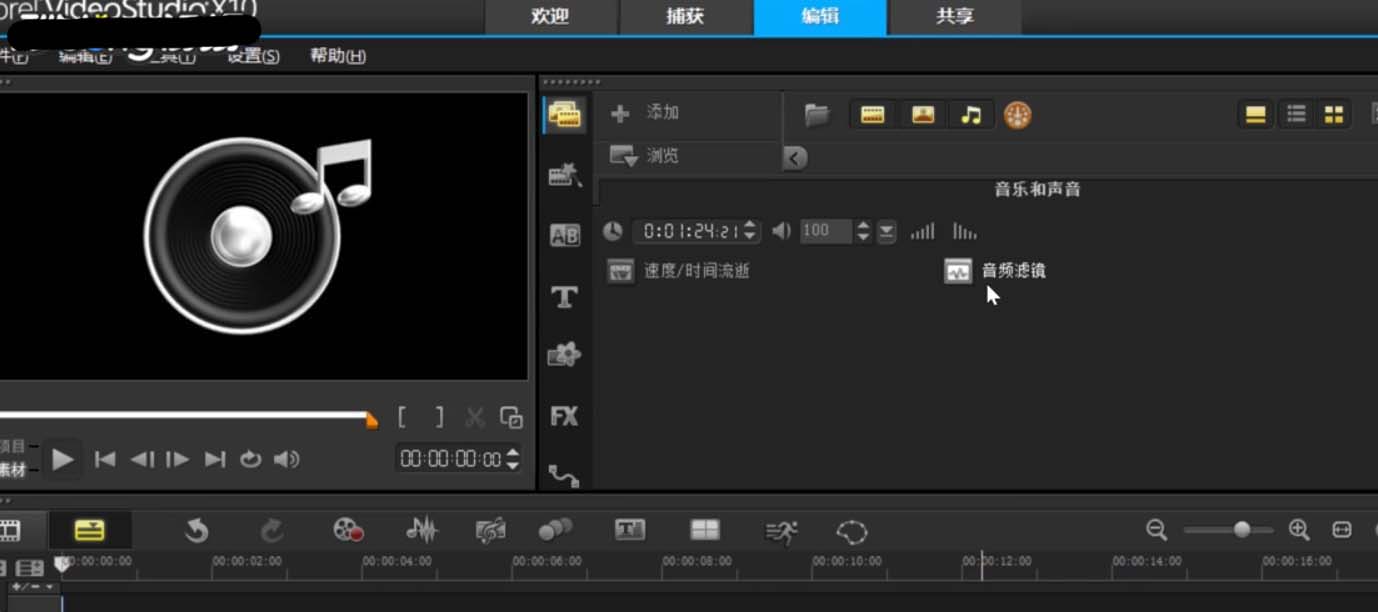
Task: Adjust the duration stepper arrows
Action: 751,231
